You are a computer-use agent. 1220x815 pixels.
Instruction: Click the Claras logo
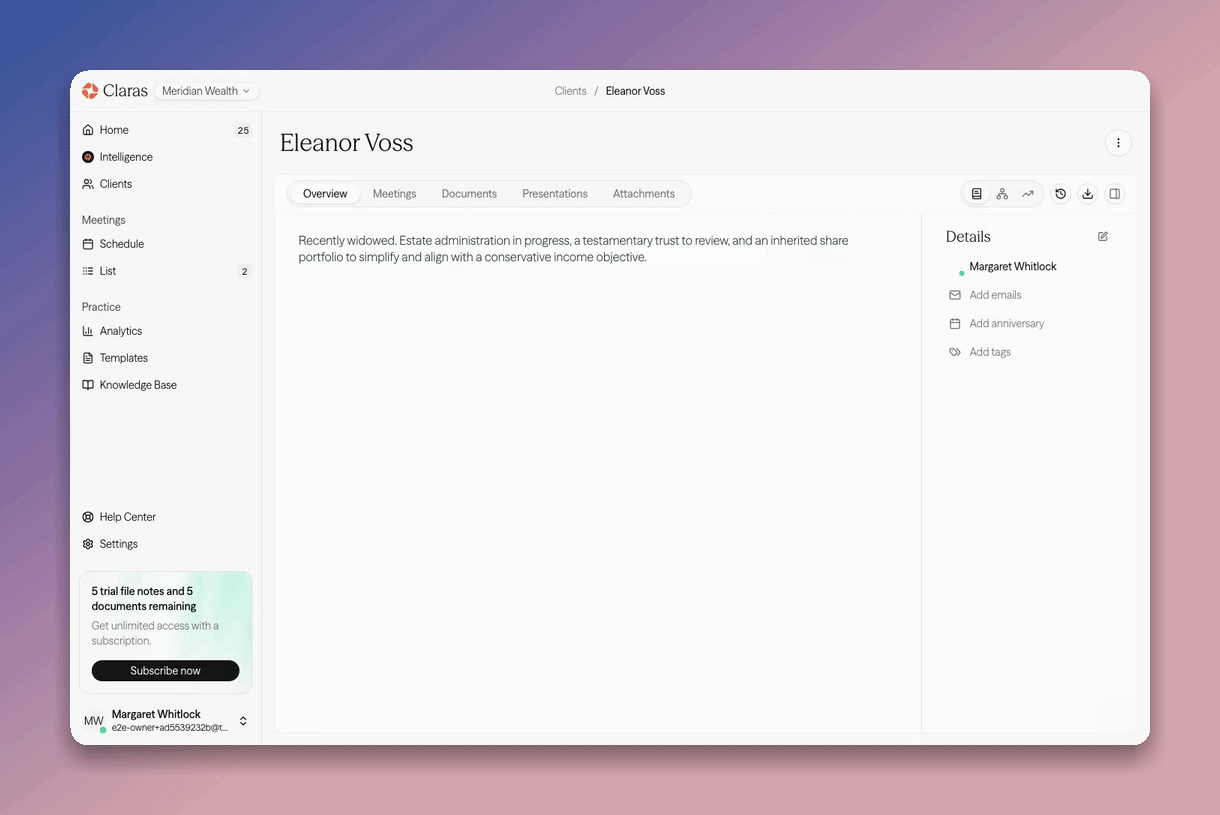pyautogui.click(x=115, y=91)
